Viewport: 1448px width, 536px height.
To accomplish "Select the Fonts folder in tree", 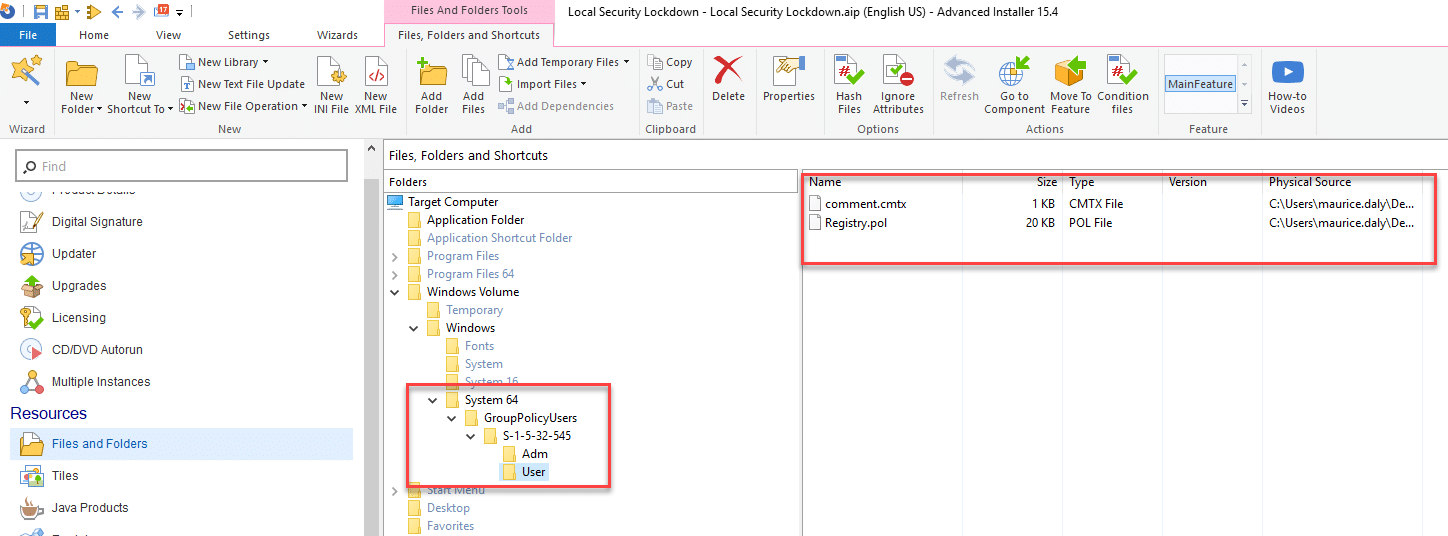I will (479, 346).
